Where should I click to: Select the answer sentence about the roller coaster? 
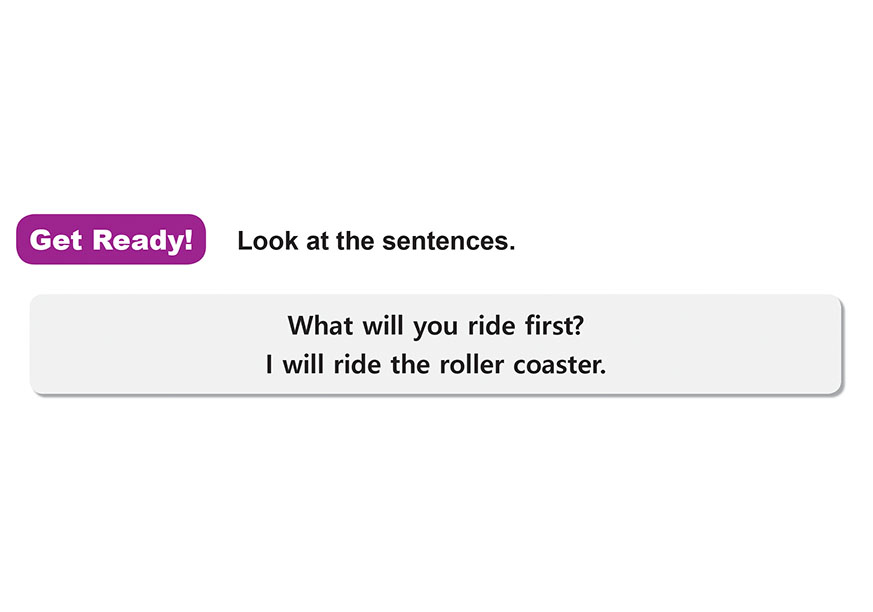(435, 365)
